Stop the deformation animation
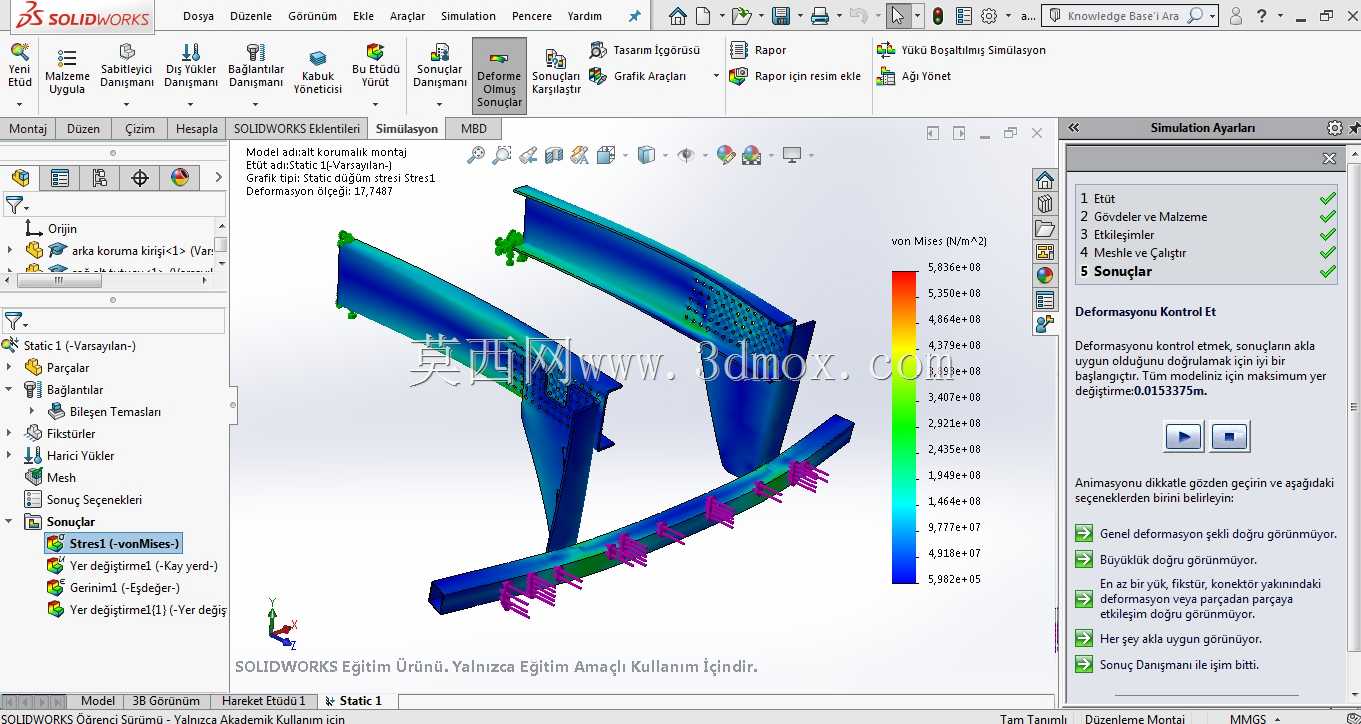 pos(1230,437)
